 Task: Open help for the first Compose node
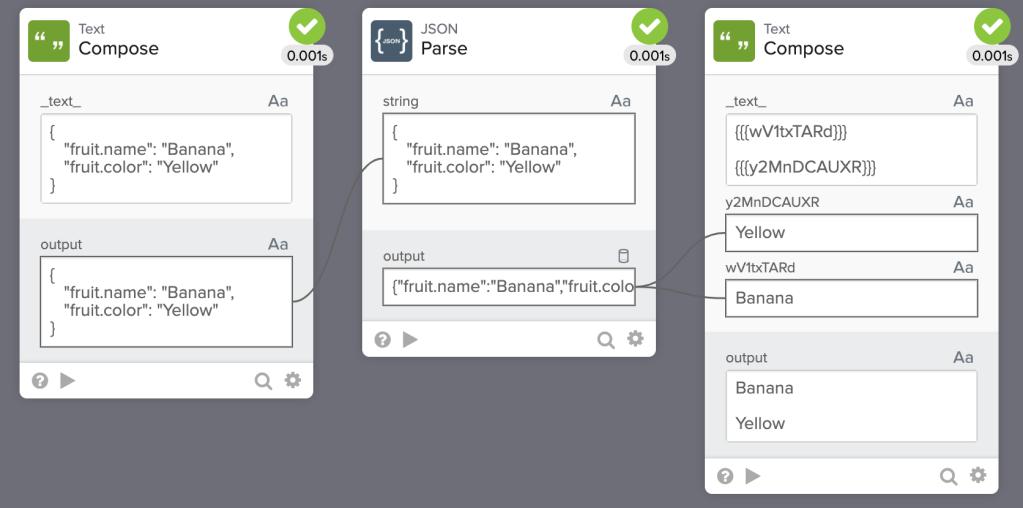(40, 380)
